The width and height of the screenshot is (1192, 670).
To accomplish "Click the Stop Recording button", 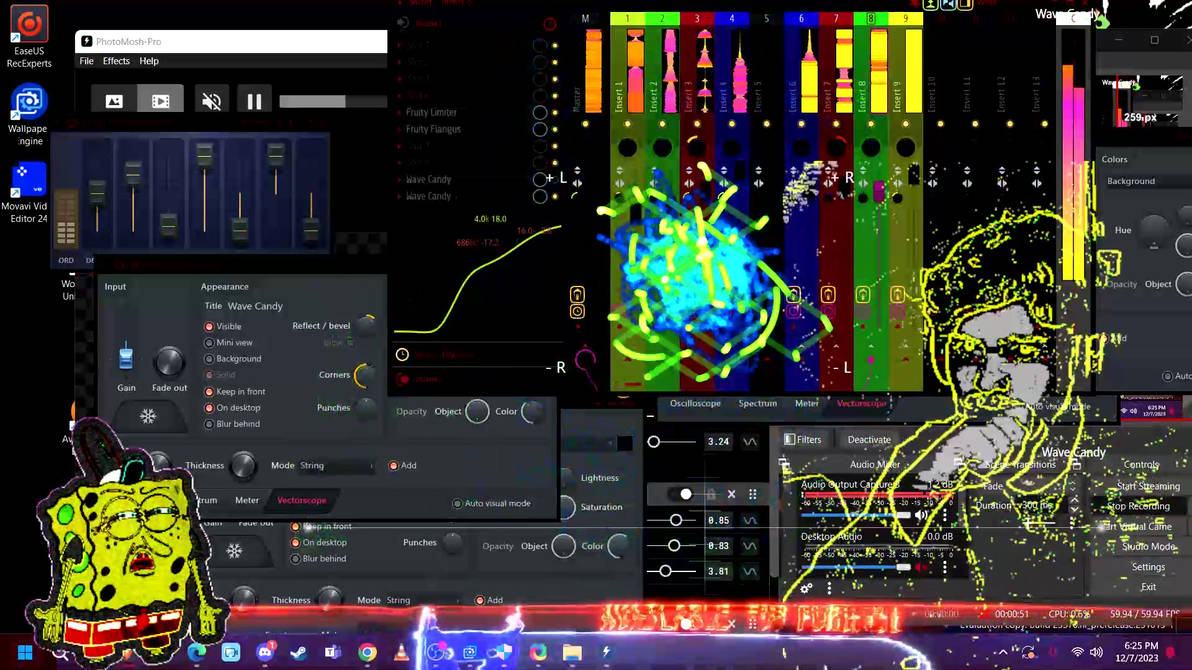I will (x=1138, y=506).
